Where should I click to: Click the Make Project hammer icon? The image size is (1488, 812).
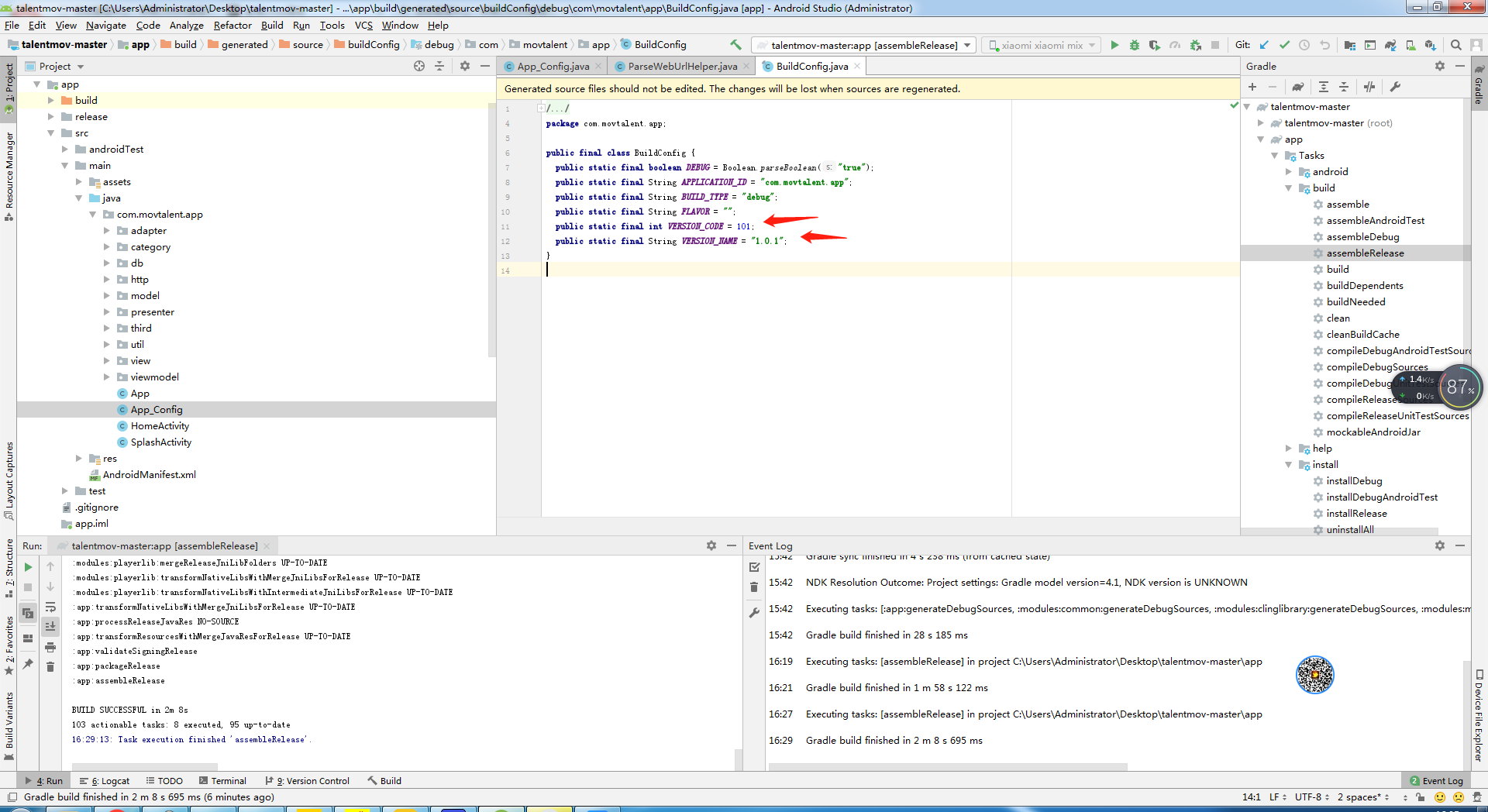point(735,45)
